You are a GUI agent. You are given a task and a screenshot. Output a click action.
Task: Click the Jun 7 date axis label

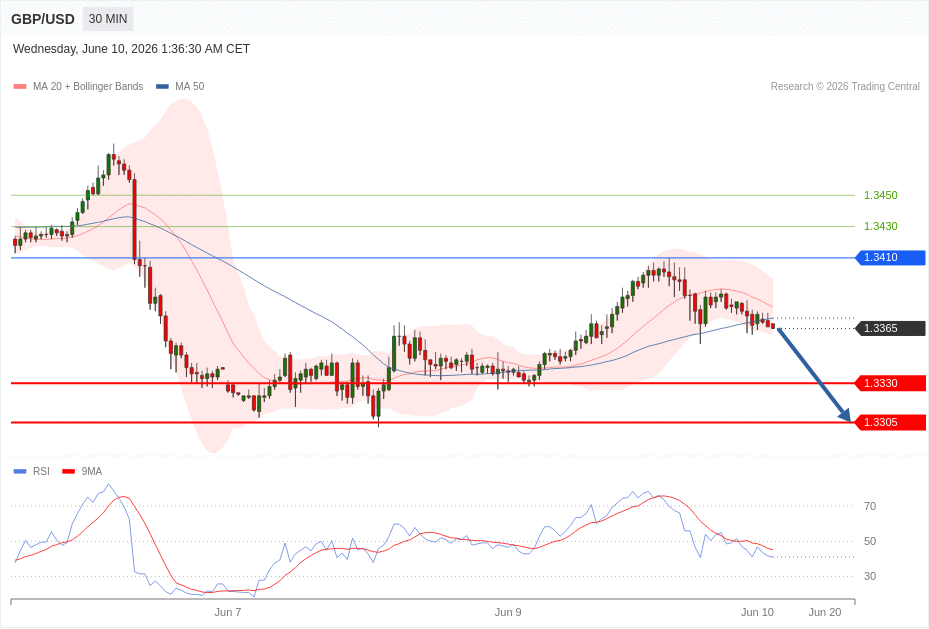228,612
